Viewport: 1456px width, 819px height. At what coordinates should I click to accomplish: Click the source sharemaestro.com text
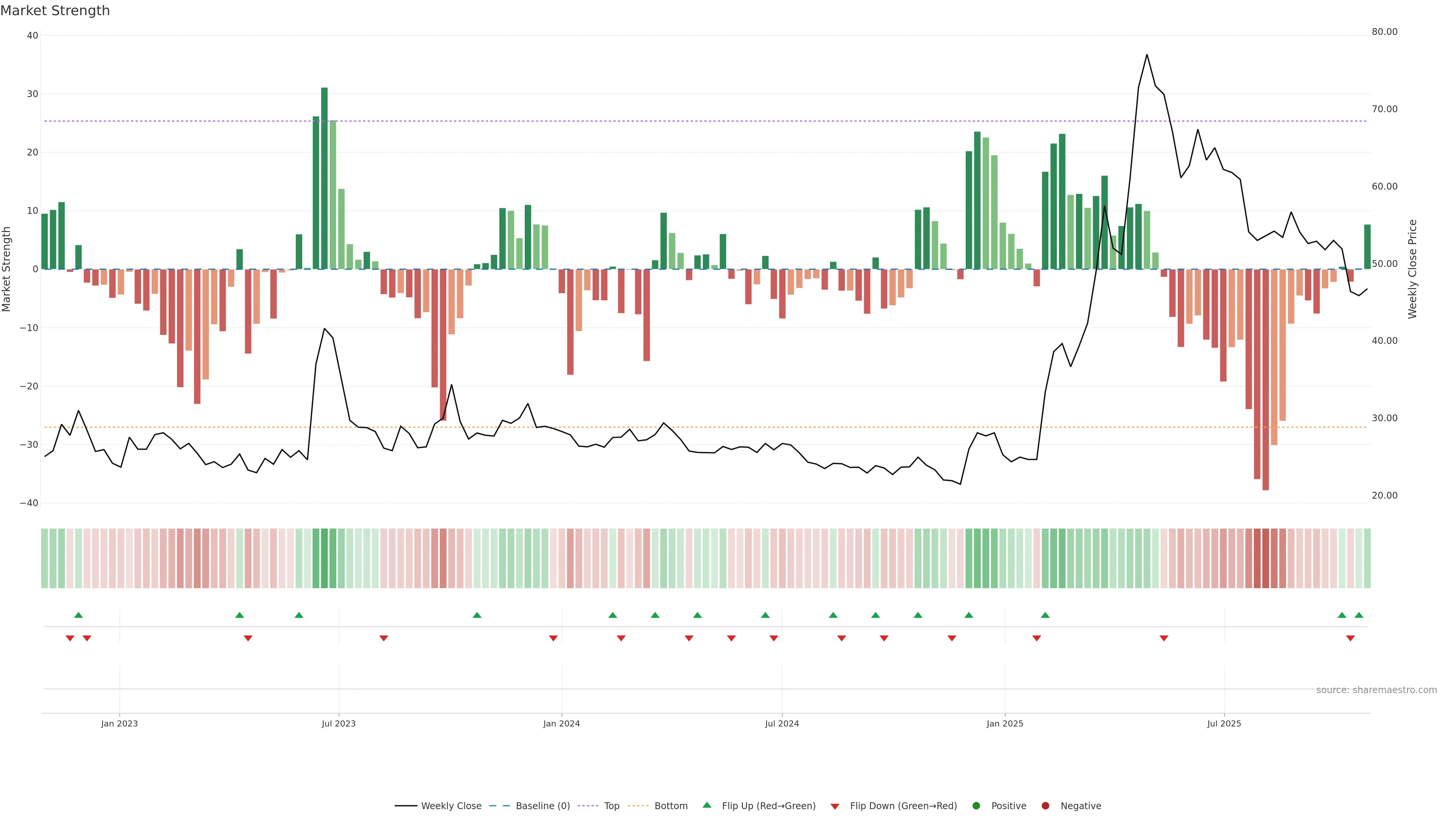click(1376, 690)
